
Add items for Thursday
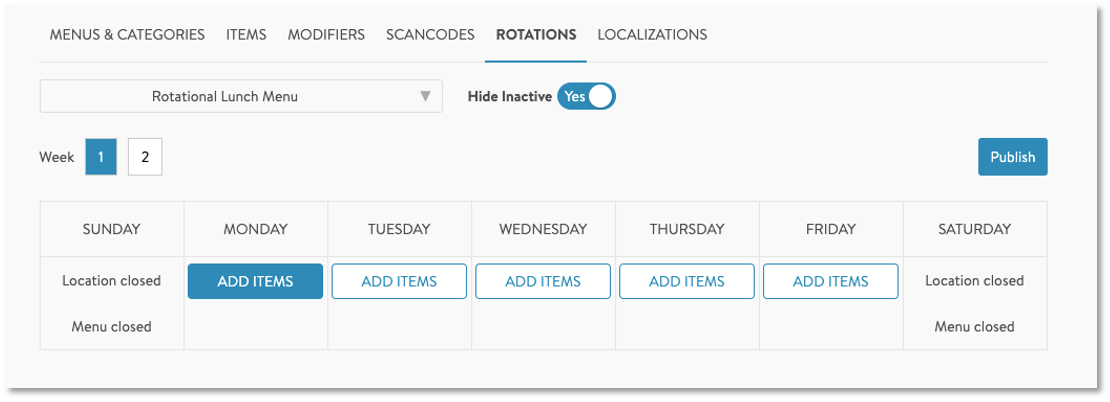pos(687,281)
